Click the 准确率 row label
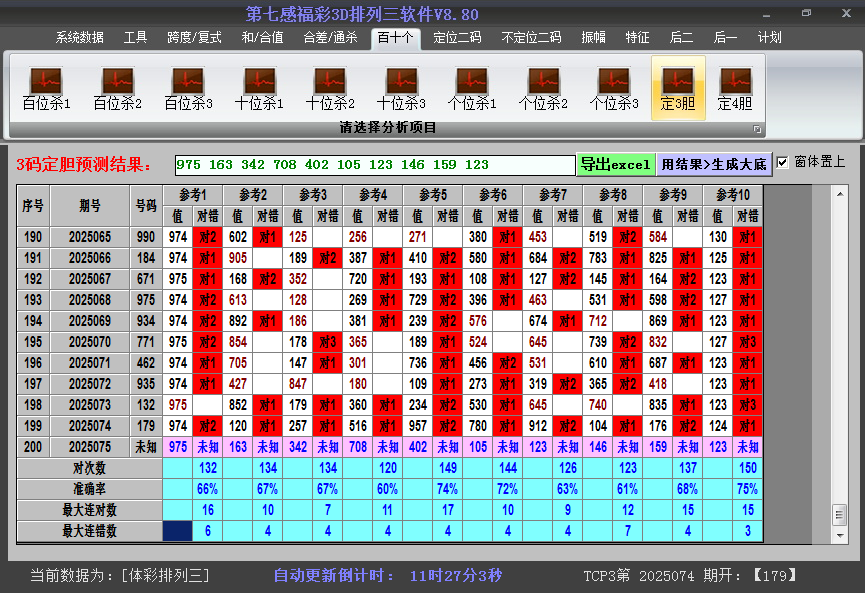The height and width of the screenshot is (593, 865). (x=89, y=489)
